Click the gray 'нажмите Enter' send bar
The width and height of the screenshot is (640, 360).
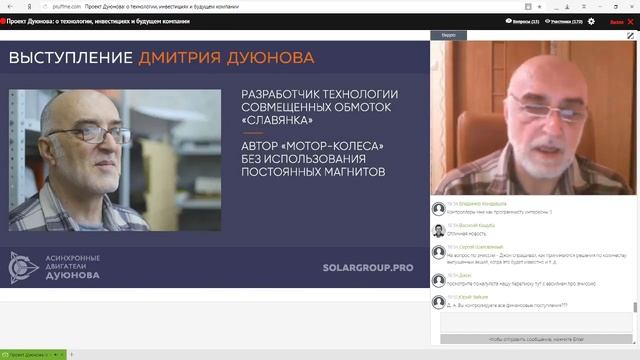coord(536,339)
